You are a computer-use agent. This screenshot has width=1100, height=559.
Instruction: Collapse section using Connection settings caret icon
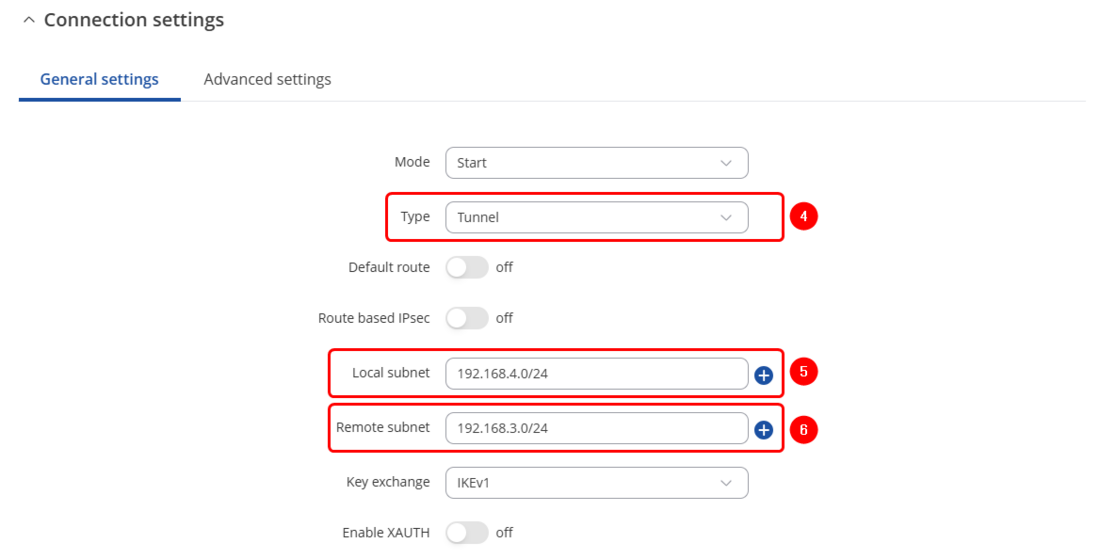[x=29, y=20]
